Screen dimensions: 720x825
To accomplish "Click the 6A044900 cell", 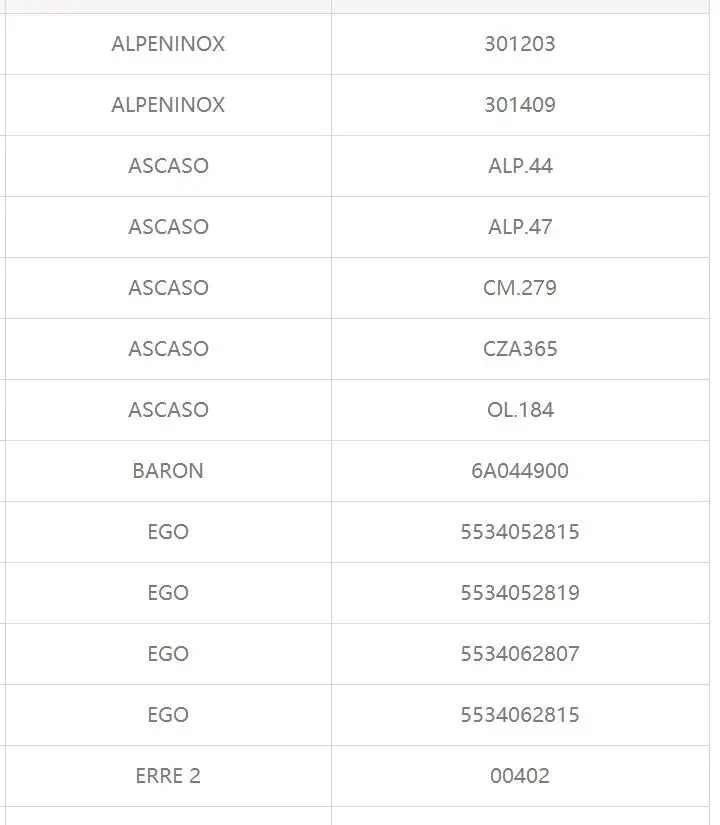I will pyautogui.click(x=520, y=471).
